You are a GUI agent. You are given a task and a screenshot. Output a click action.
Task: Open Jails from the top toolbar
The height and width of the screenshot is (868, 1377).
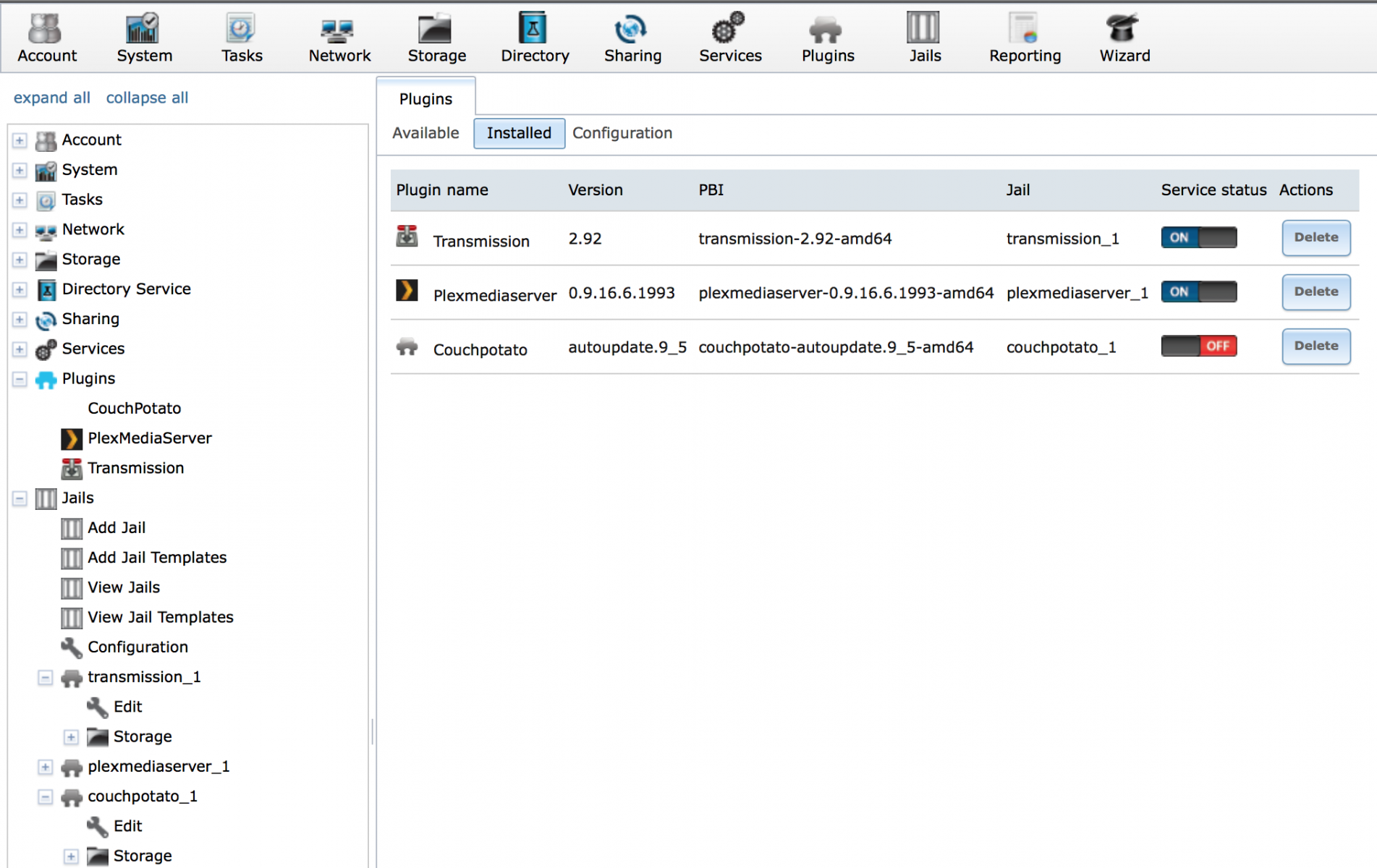pos(925,38)
